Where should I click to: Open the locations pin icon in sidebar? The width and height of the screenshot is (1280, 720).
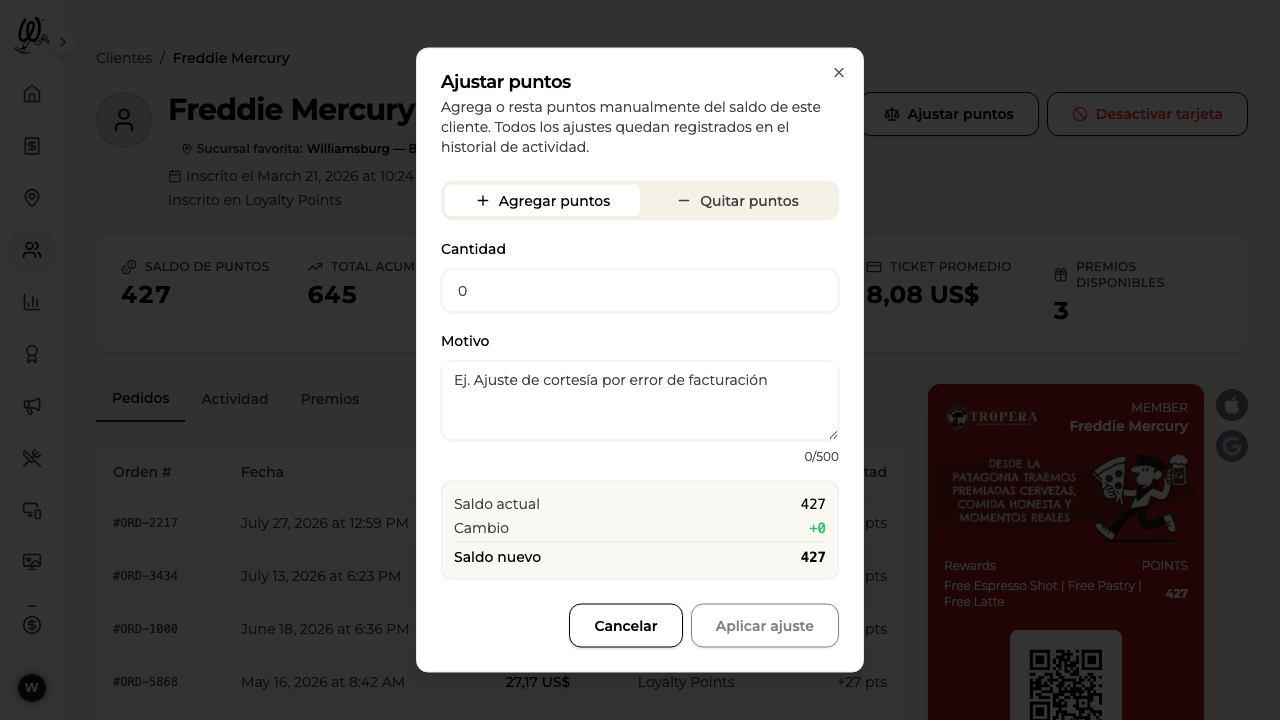coord(32,198)
